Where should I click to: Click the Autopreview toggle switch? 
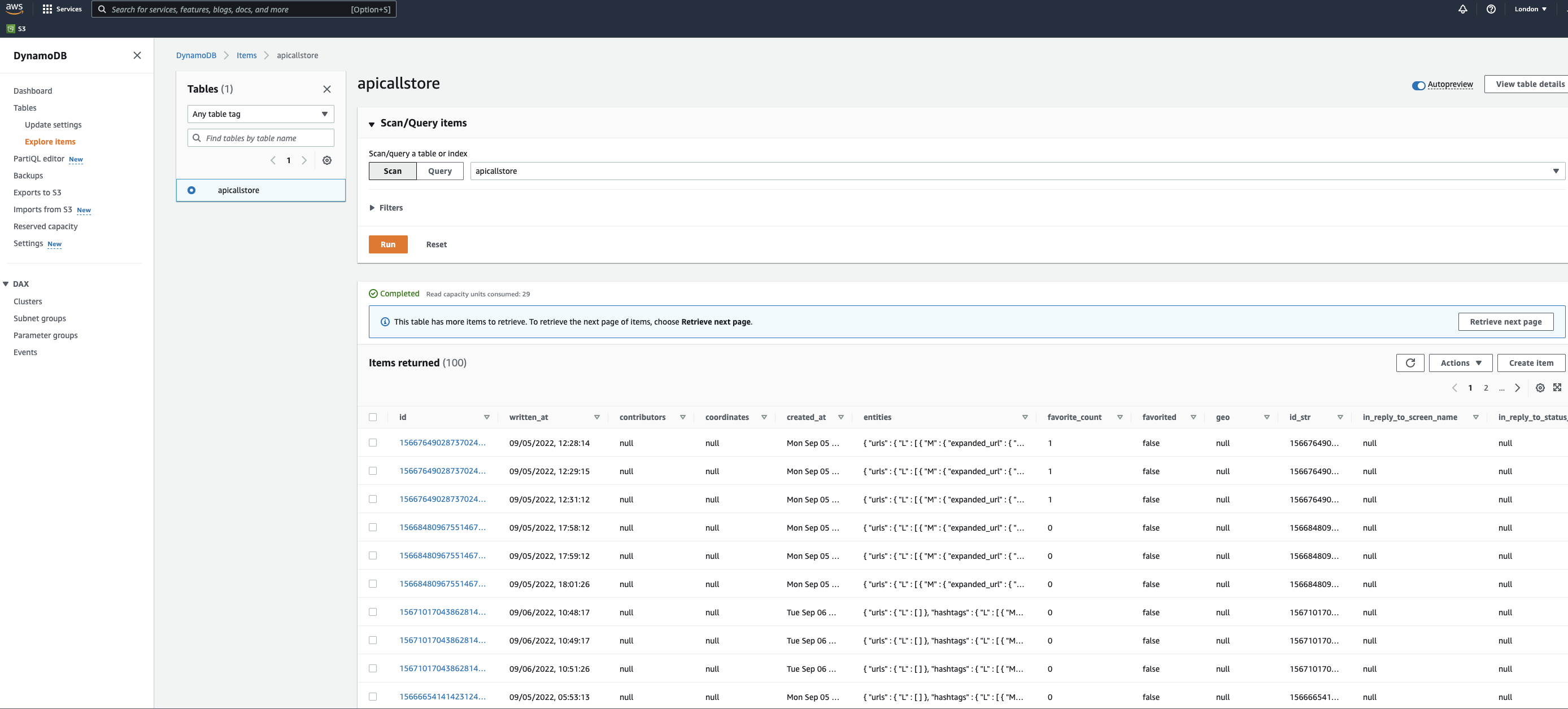pyautogui.click(x=1418, y=84)
